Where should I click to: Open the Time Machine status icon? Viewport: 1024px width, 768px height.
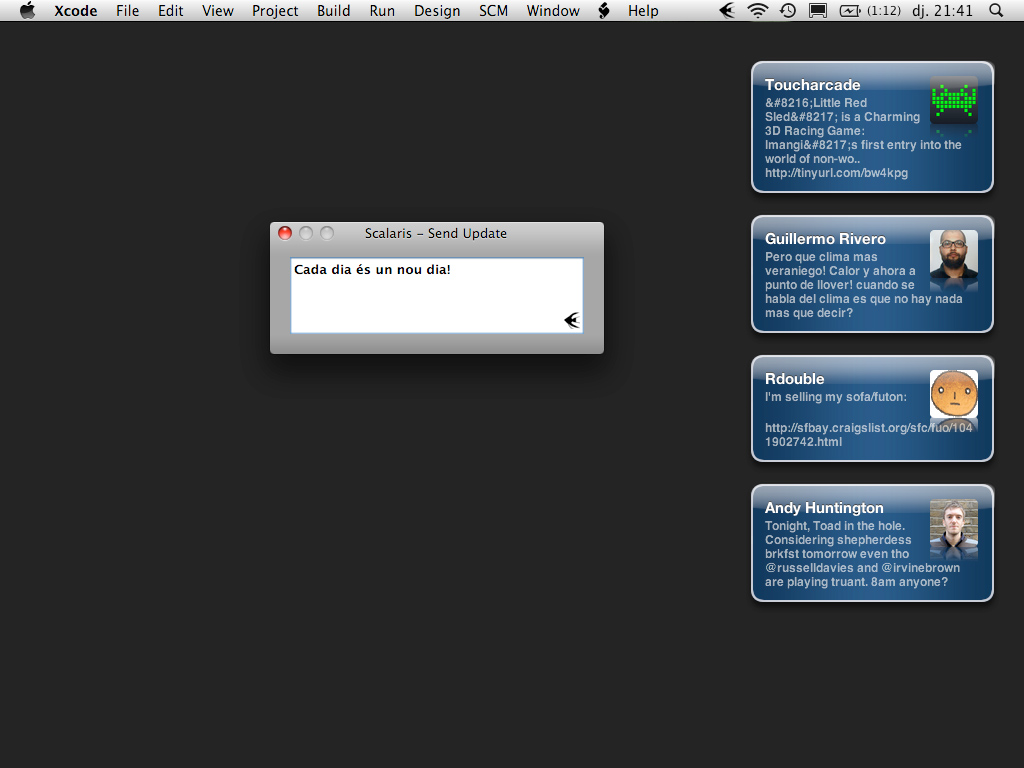pos(788,10)
